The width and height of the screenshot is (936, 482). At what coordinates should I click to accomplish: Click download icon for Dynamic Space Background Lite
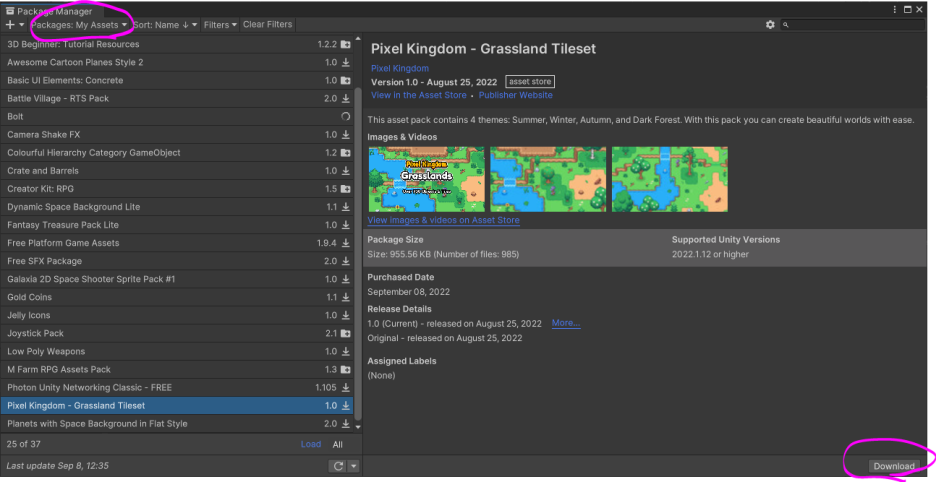tap(346, 207)
